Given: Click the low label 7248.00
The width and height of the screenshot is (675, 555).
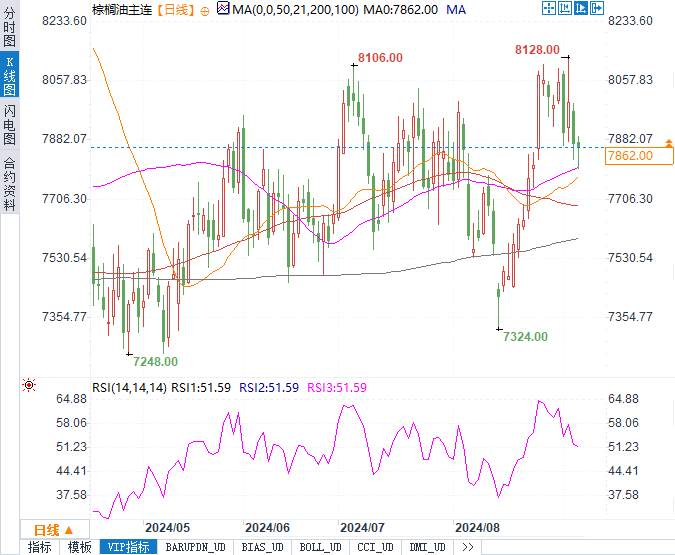Looking at the screenshot, I should (155, 362).
